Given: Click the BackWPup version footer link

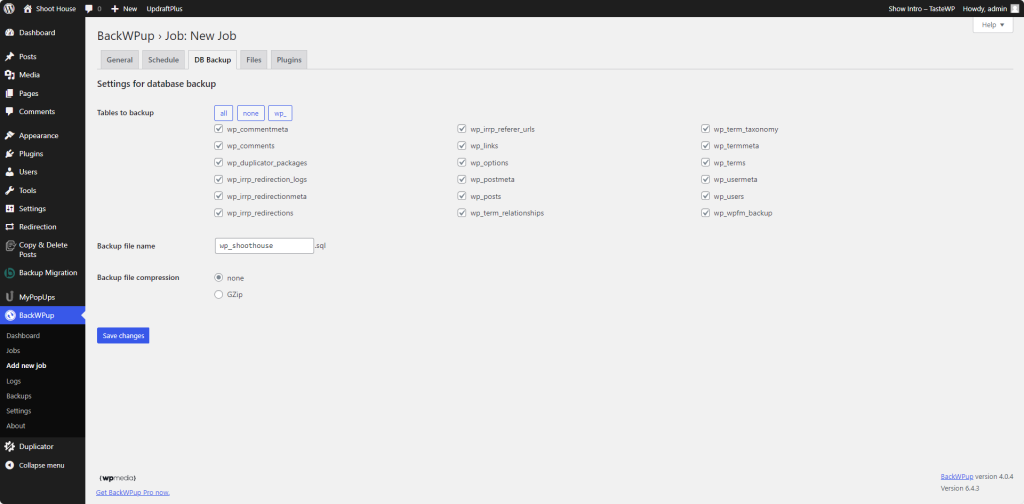Looking at the screenshot, I should coord(957,477).
